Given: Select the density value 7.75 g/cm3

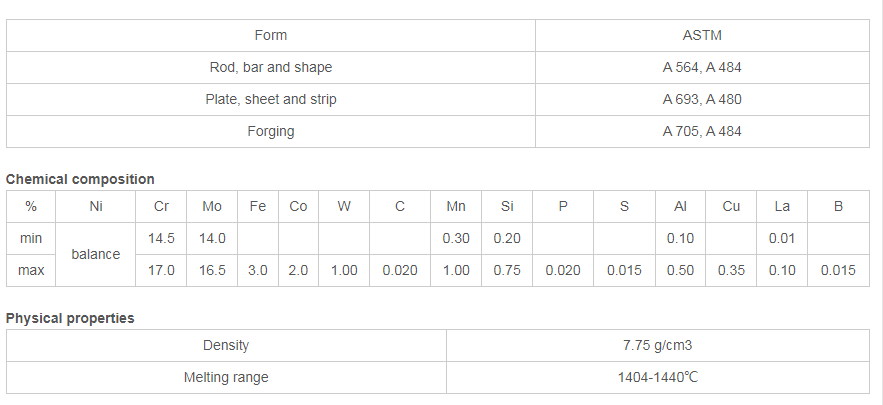Looking at the screenshot, I should (658, 345).
